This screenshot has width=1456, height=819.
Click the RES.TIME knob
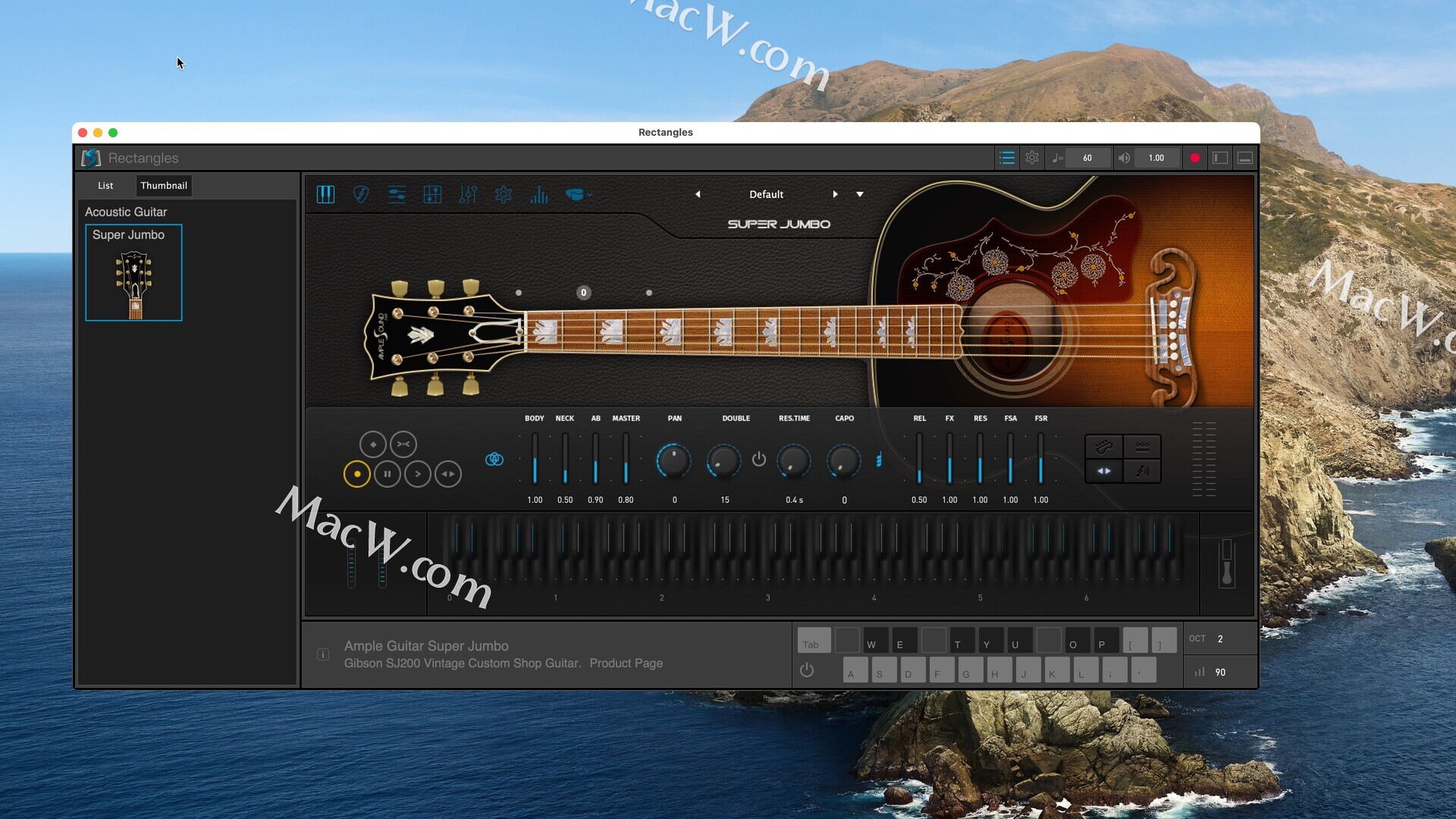tap(794, 460)
